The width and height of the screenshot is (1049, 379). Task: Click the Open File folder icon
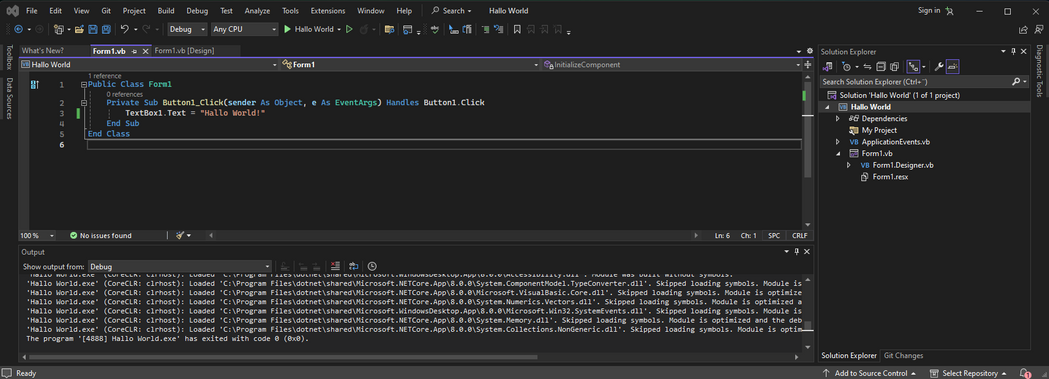[x=79, y=29]
